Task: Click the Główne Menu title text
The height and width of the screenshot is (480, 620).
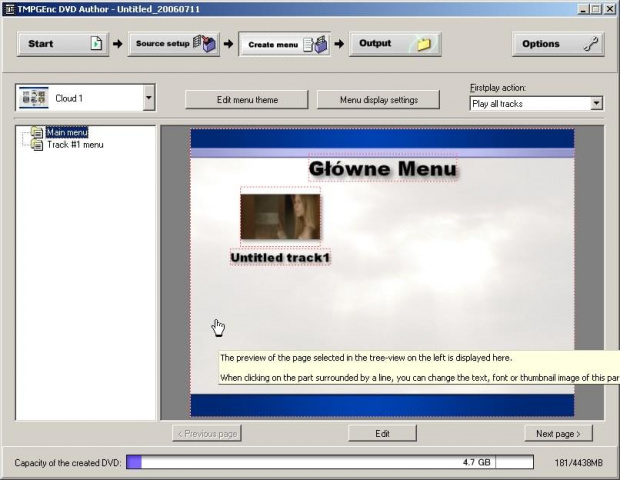Action: [382, 169]
